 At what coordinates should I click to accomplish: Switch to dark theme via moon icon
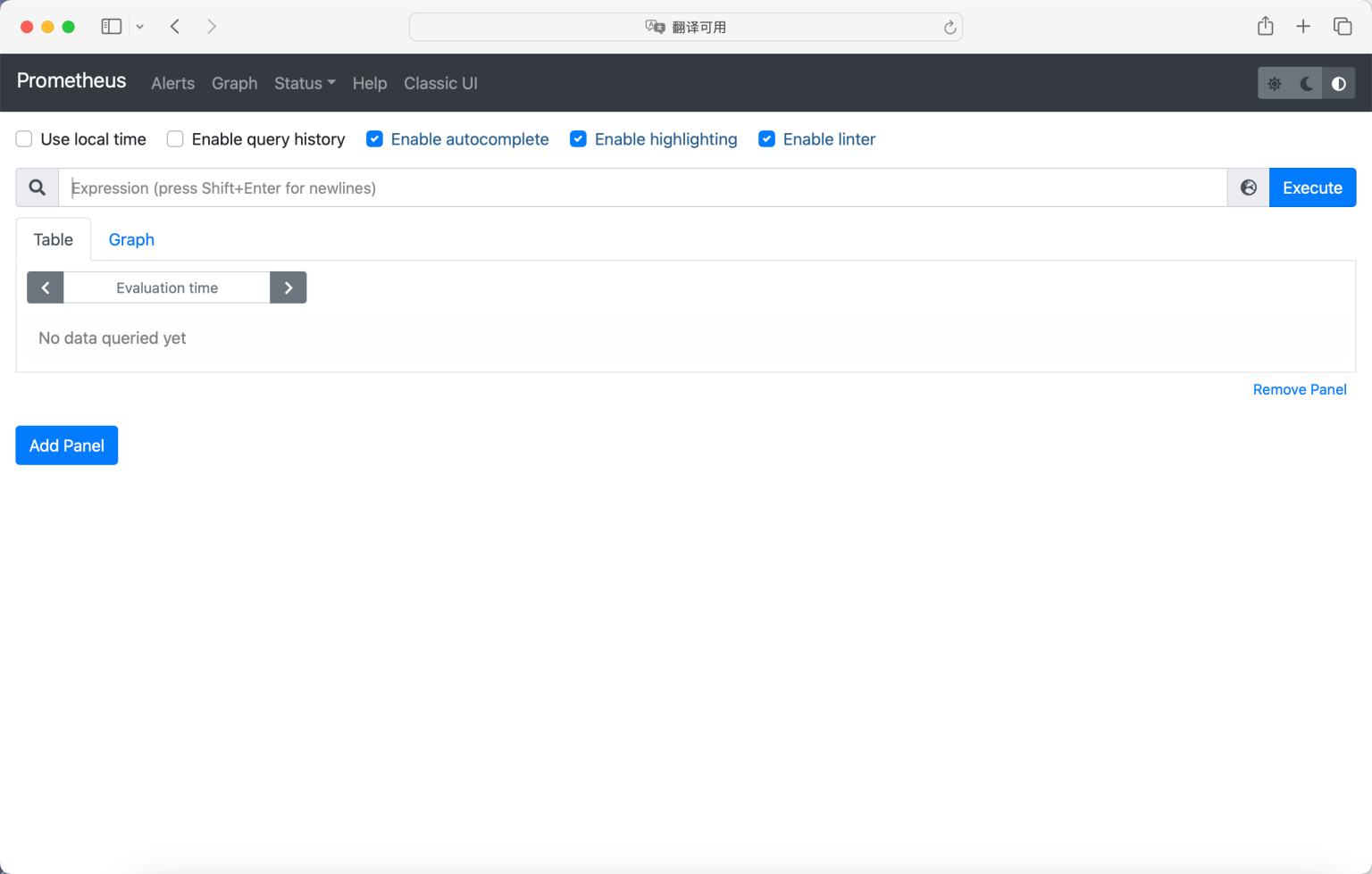point(1306,83)
